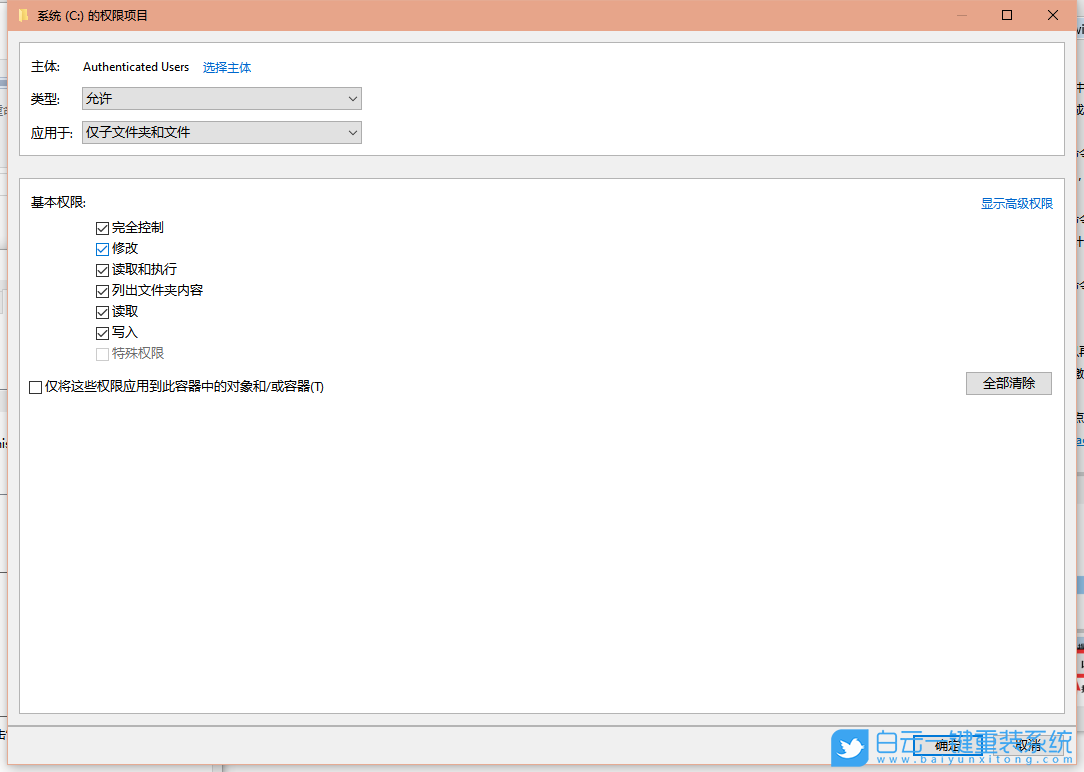Select the Authenticated Users principal text
1084x772 pixels.
pyautogui.click(x=136, y=67)
